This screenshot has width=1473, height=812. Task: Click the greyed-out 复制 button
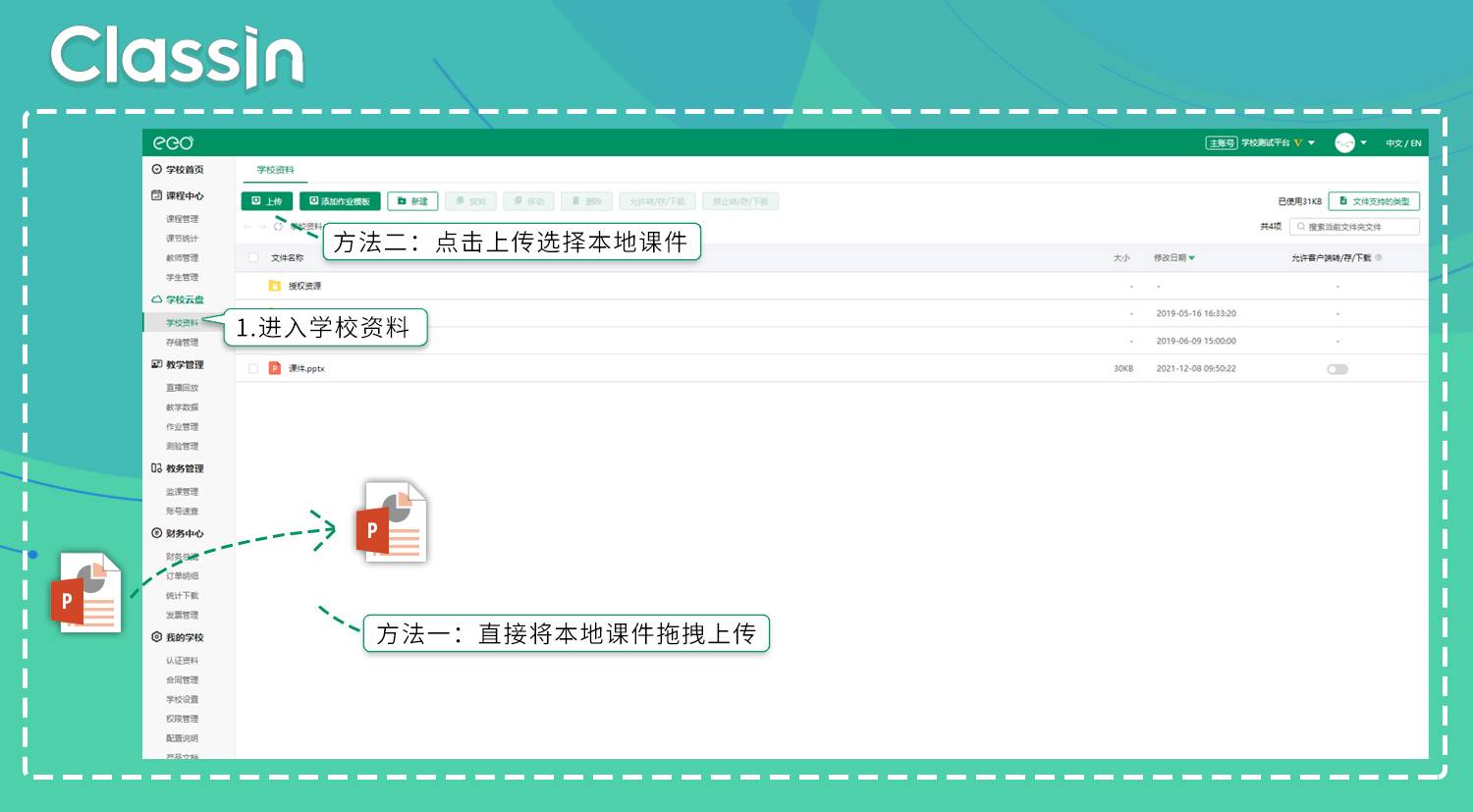coord(470,201)
